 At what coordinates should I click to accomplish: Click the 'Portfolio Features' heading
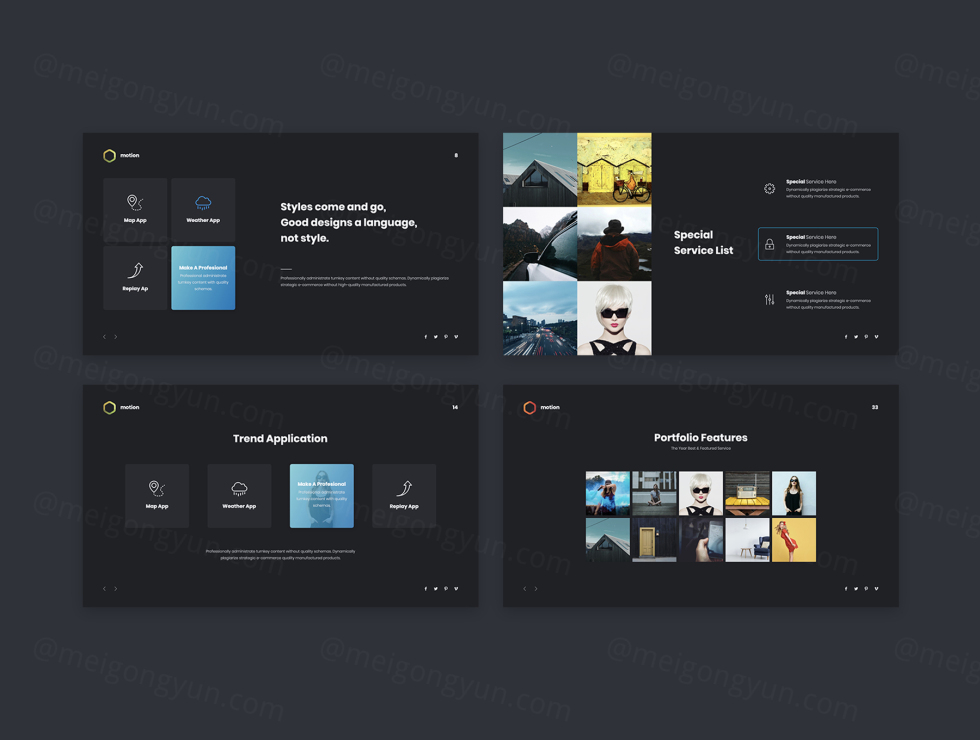[701, 438]
